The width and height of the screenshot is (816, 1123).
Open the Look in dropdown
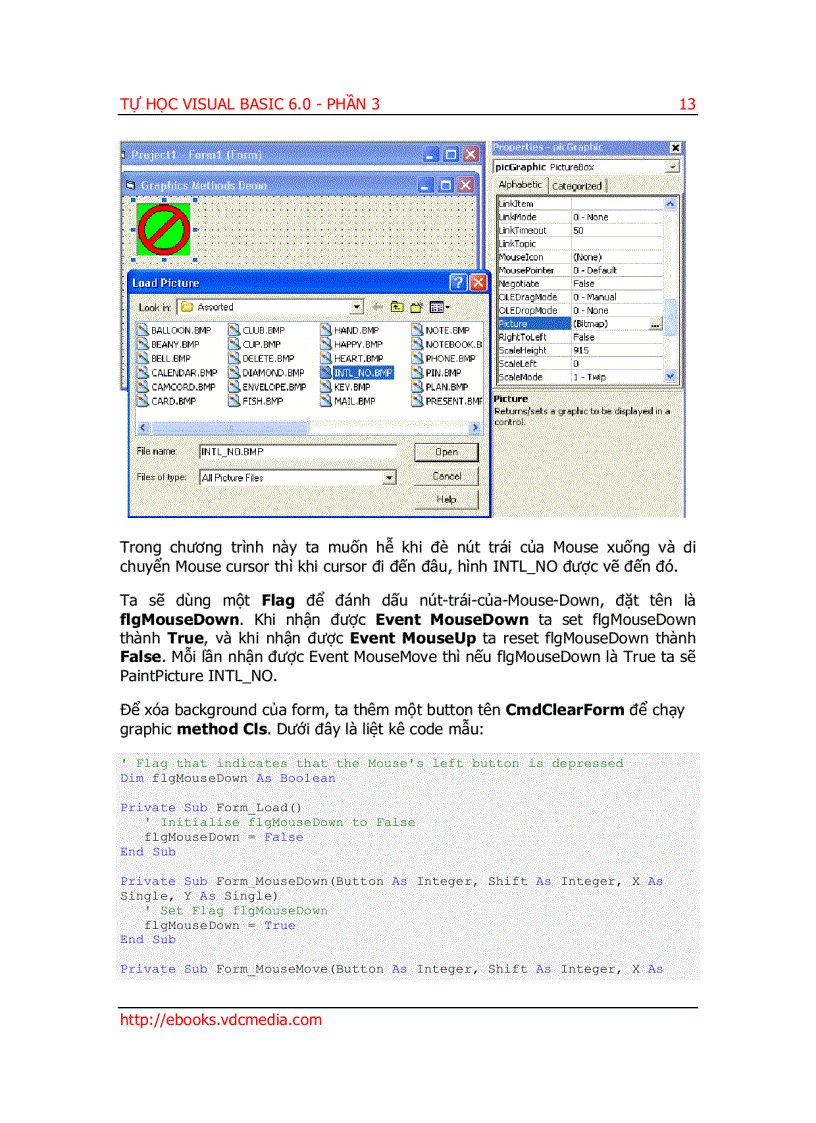(356, 306)
